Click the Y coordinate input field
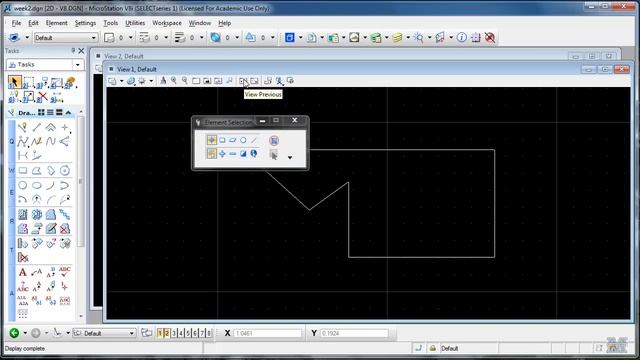The height and width of the screenshot is (360, 640). coord(354,333)
